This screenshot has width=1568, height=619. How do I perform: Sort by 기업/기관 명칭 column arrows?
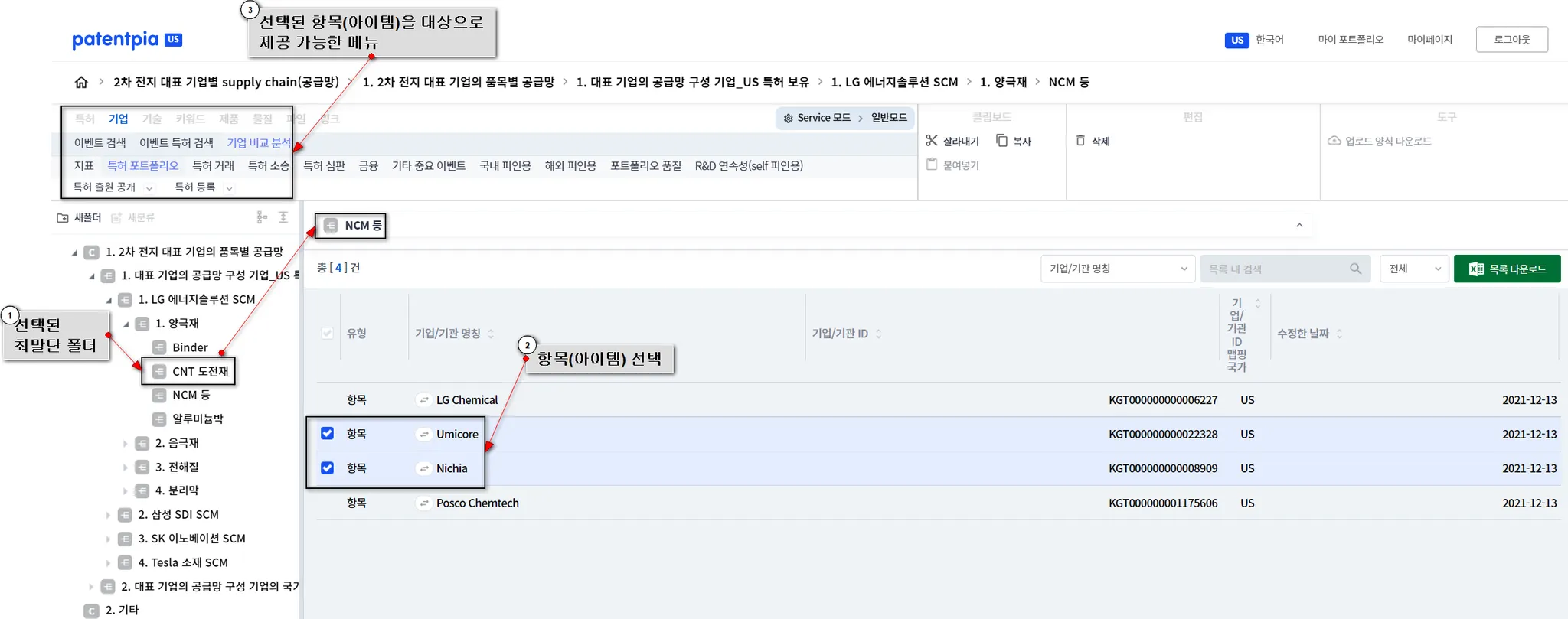[491, 334]
